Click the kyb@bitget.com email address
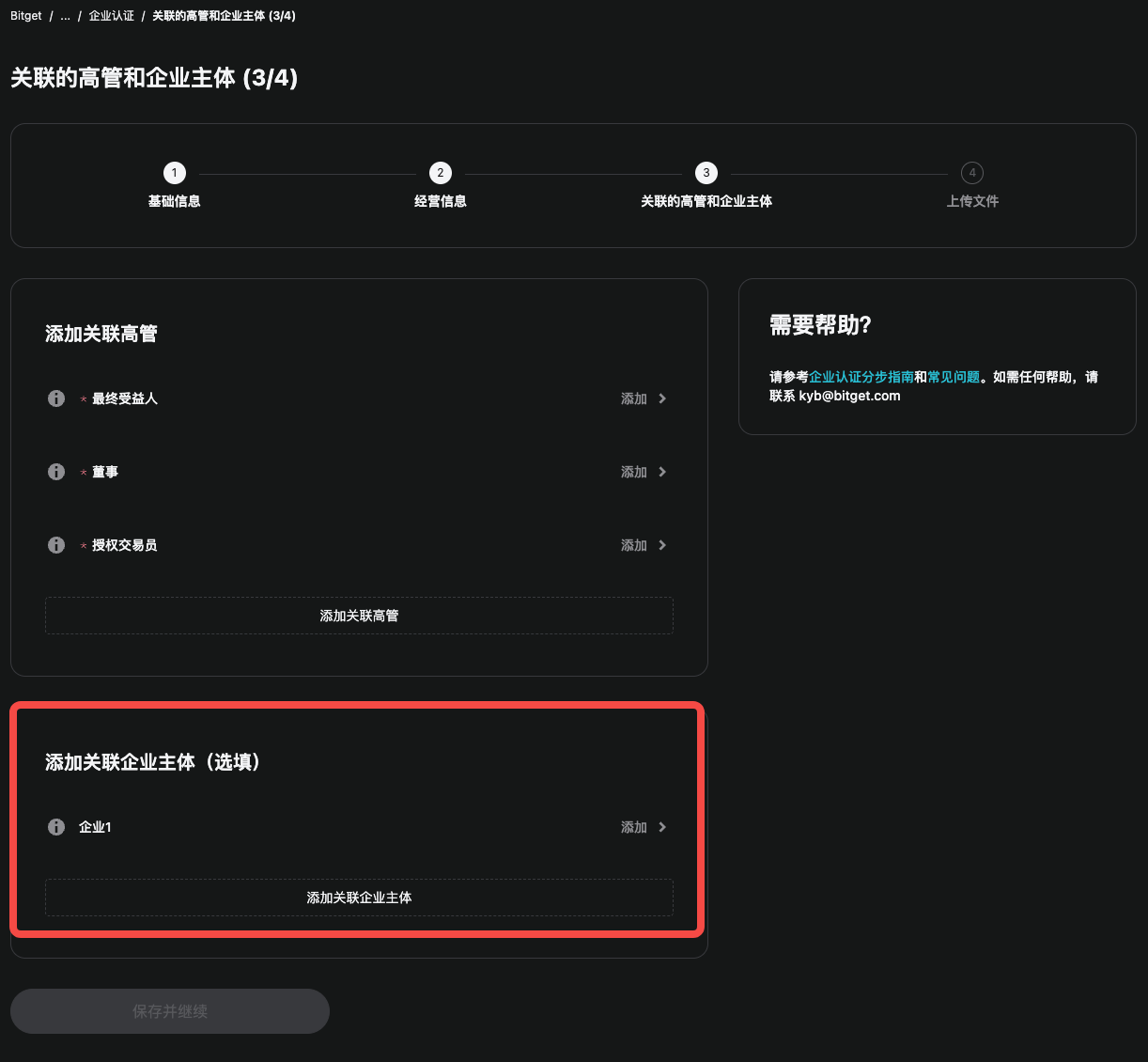 pos(849,396)
